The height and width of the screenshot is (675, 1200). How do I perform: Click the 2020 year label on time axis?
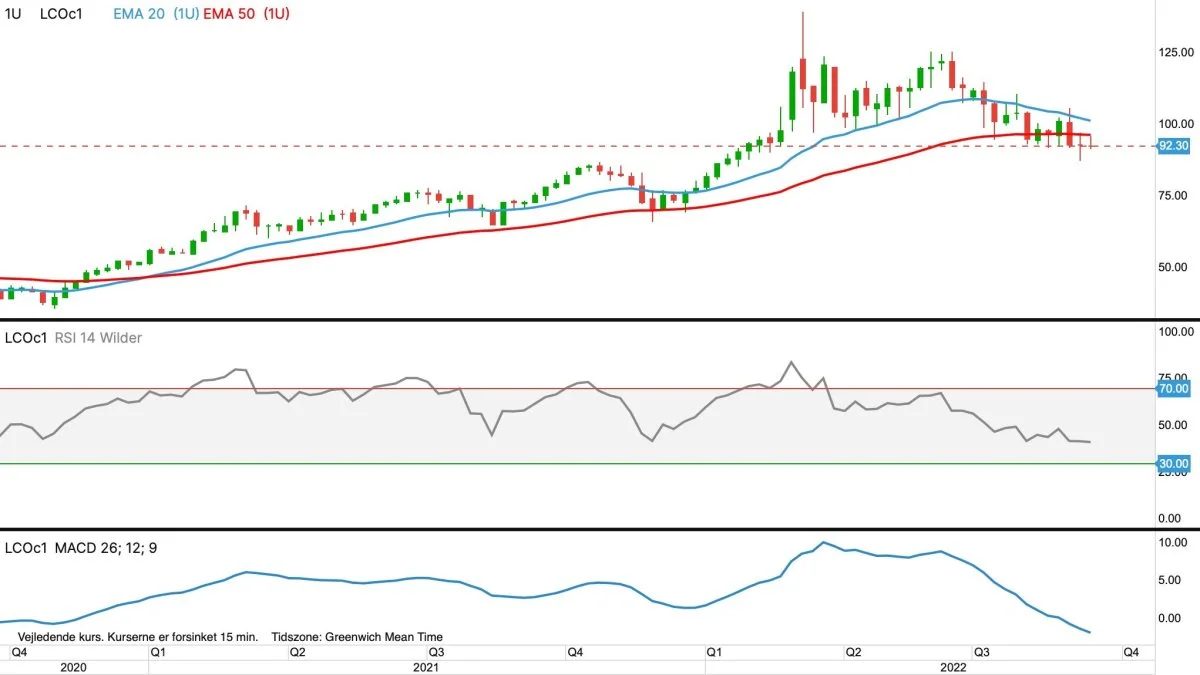click(74, 666)
